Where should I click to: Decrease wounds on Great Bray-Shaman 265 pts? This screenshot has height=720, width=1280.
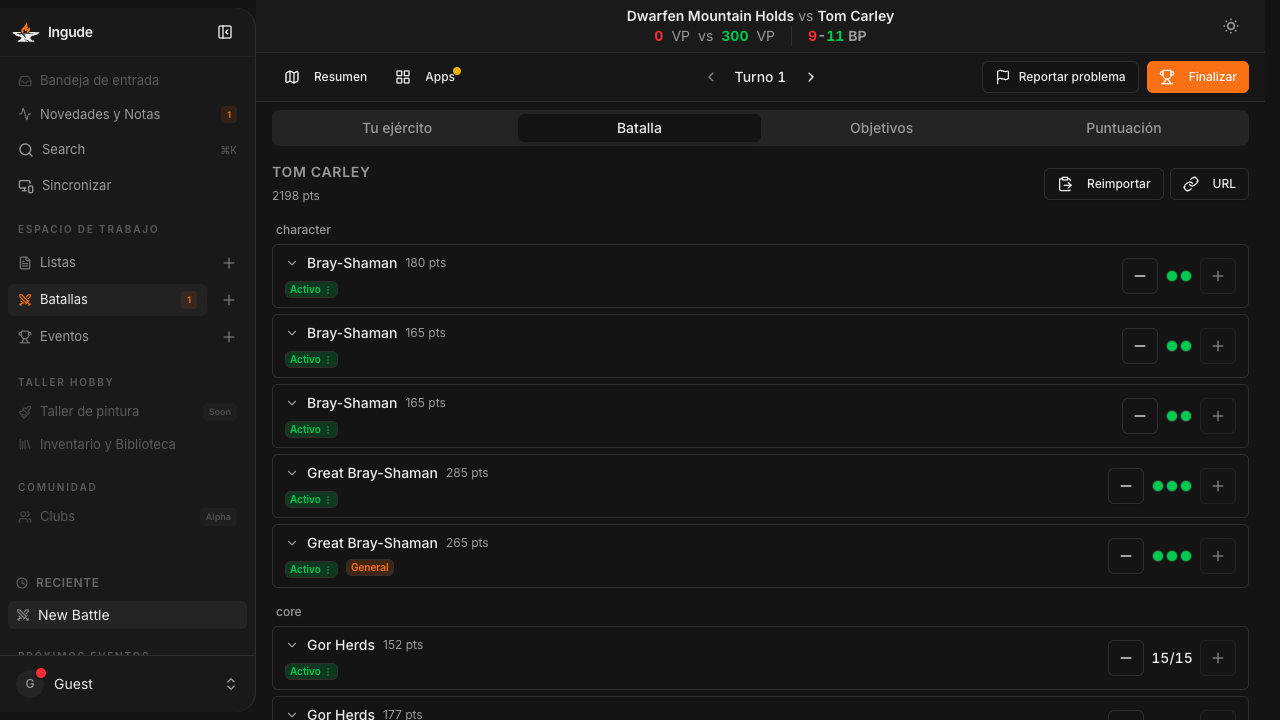(x=1126, y=556)
